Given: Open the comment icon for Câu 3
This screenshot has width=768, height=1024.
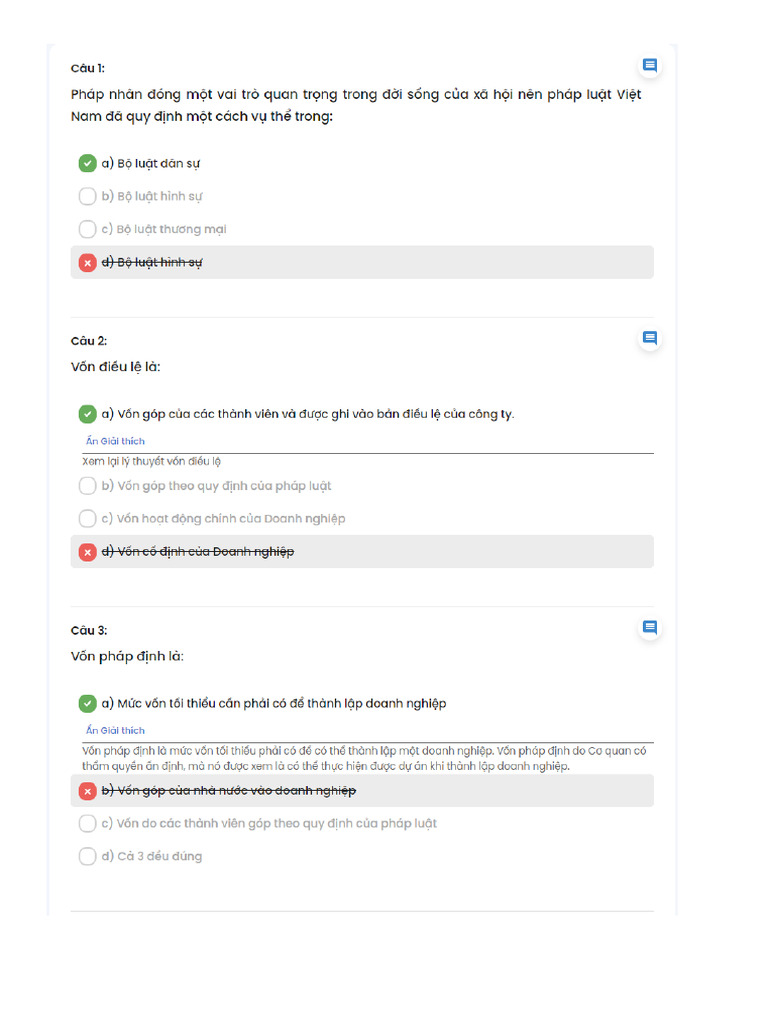Looking at the screenshot, I should point(650,628).
